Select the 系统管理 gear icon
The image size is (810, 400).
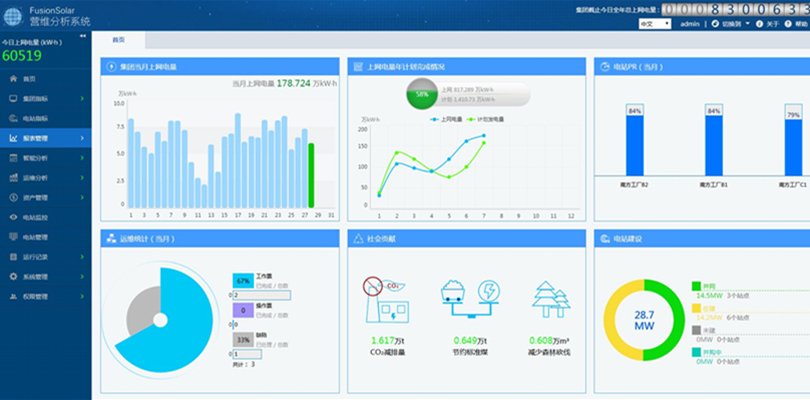[12, 277]
